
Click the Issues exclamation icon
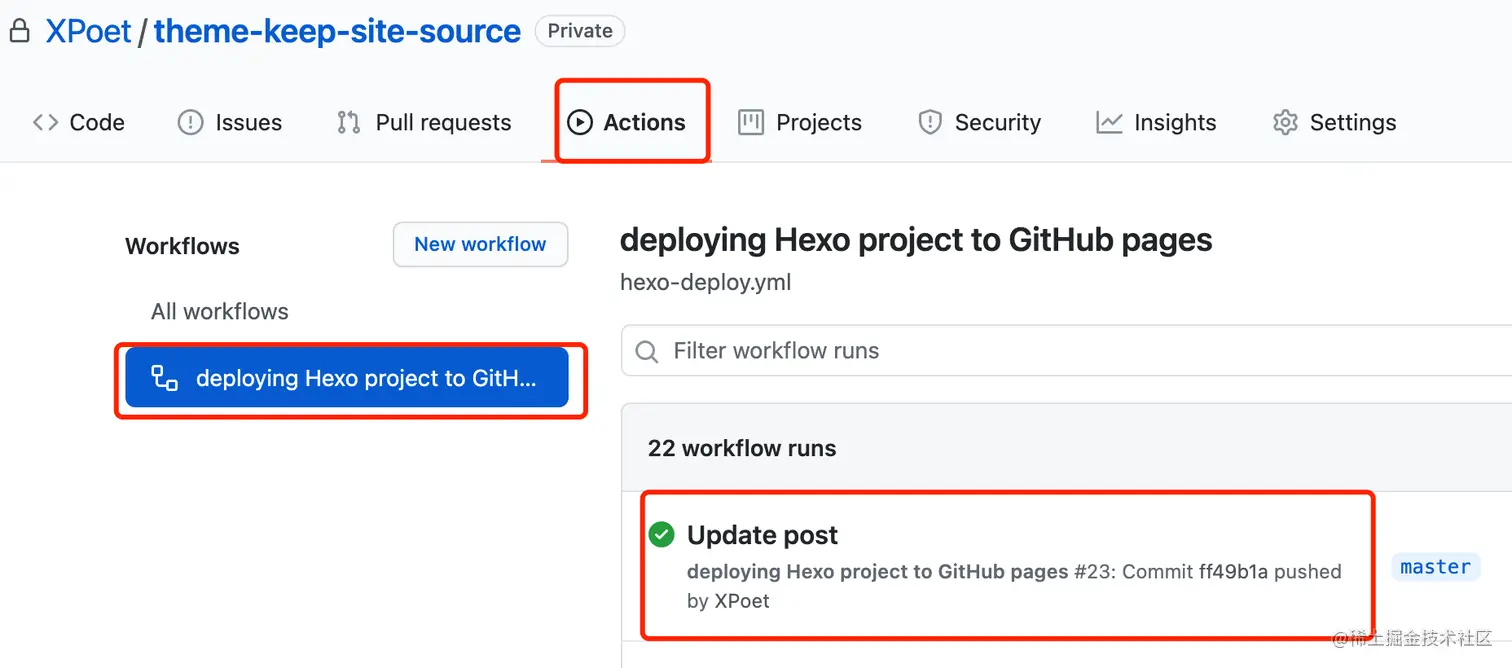(x=190, y=122)
